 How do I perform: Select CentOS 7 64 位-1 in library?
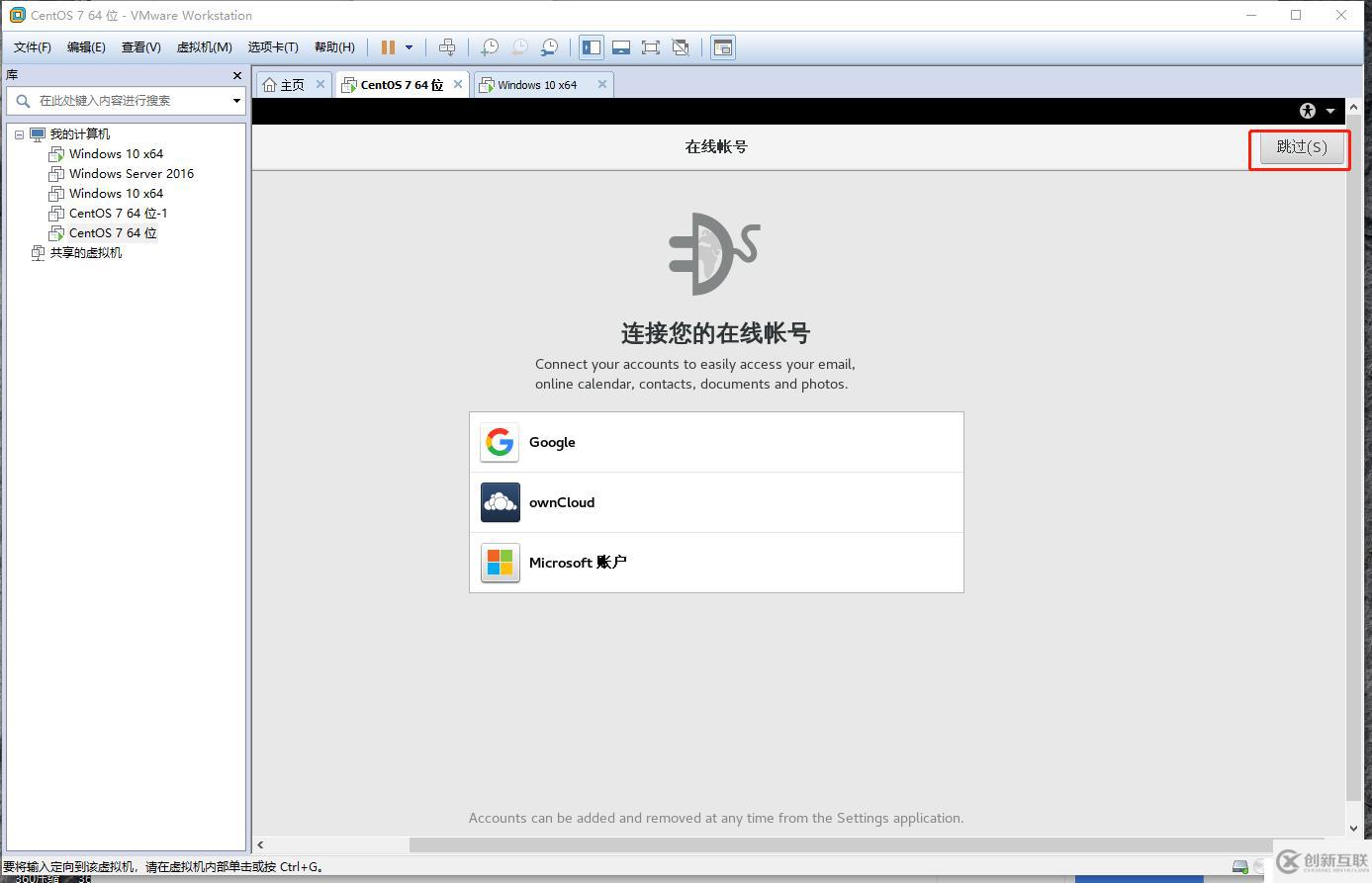click(118, 214)
